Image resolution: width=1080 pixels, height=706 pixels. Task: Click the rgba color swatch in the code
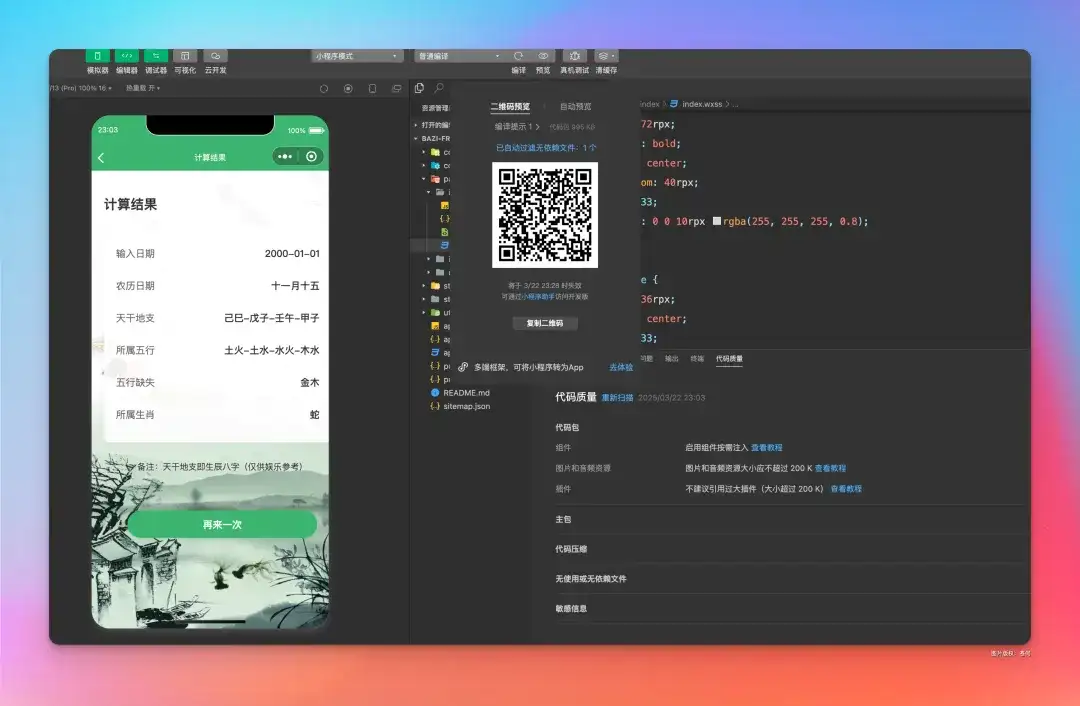click(717, 221)
